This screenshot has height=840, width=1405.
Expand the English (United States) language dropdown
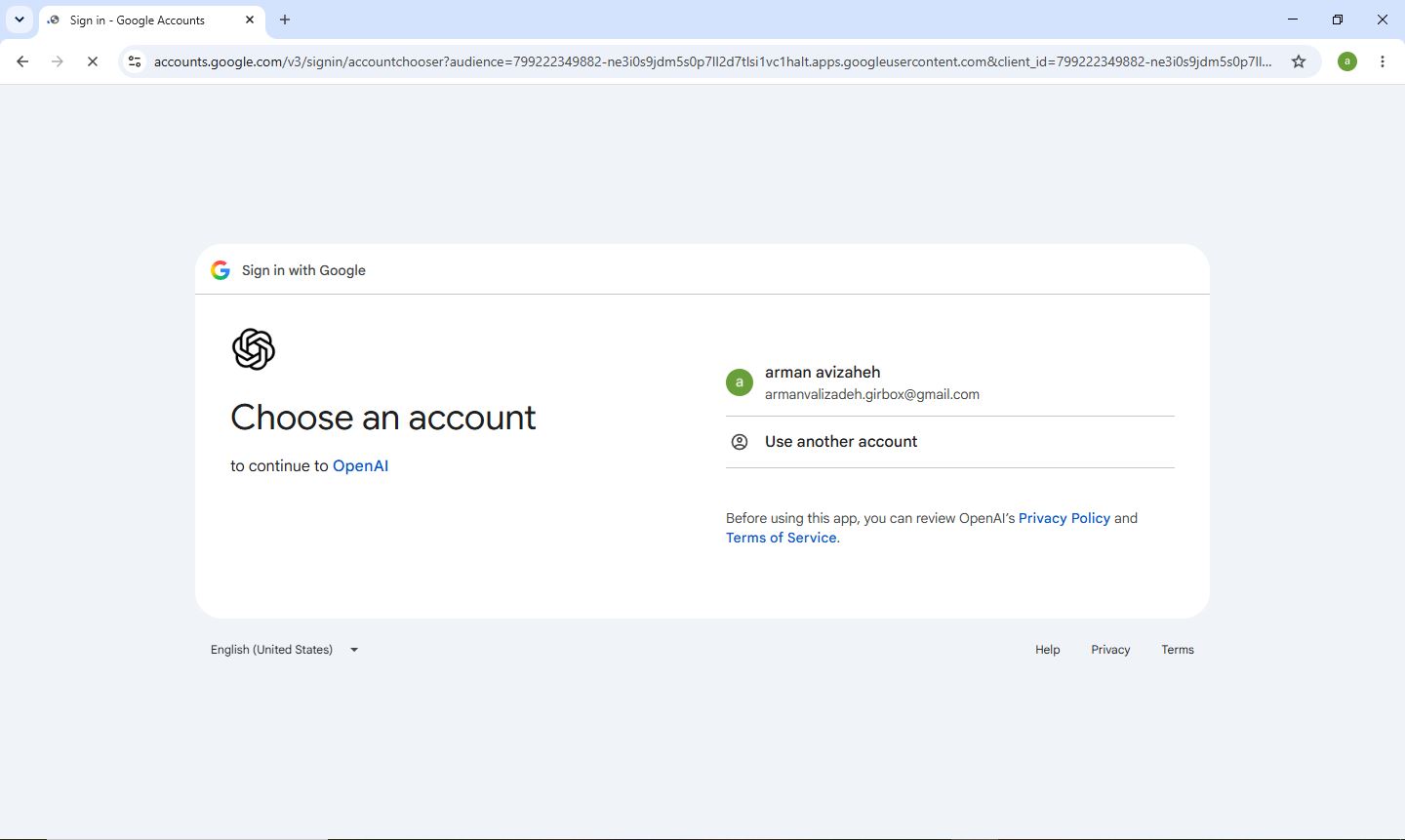(285, 650)
